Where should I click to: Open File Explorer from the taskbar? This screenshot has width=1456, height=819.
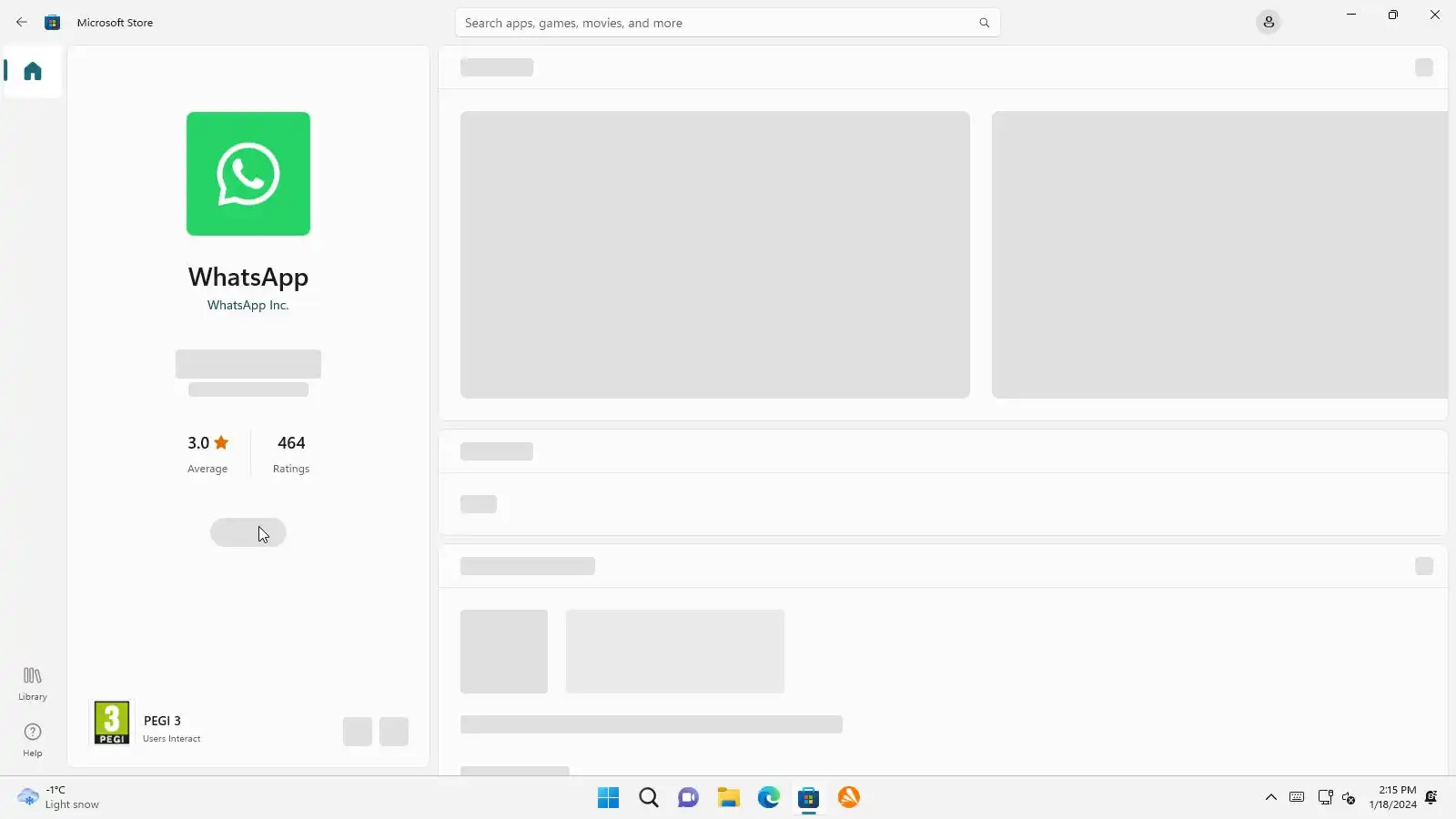(729, 798)
